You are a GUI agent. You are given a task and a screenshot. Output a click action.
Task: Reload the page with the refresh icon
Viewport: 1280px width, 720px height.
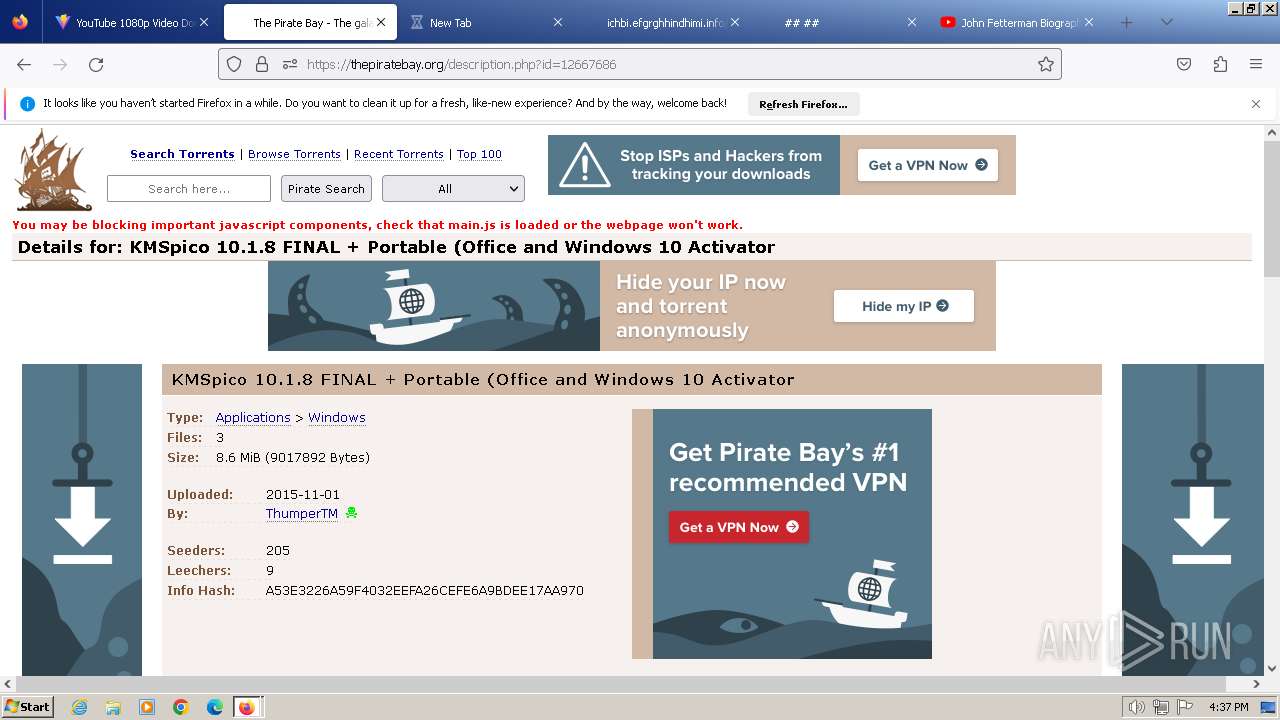click(96, 64)
